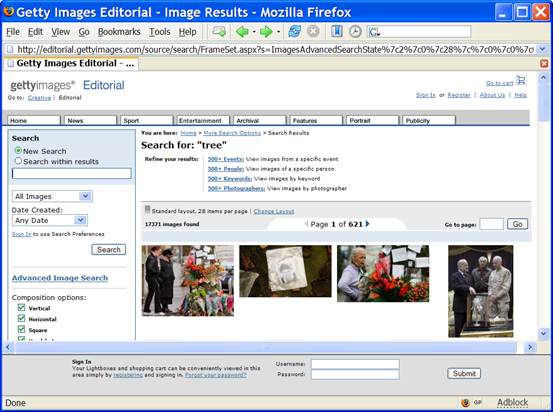Click the Creative link under logo

[39, 98]
